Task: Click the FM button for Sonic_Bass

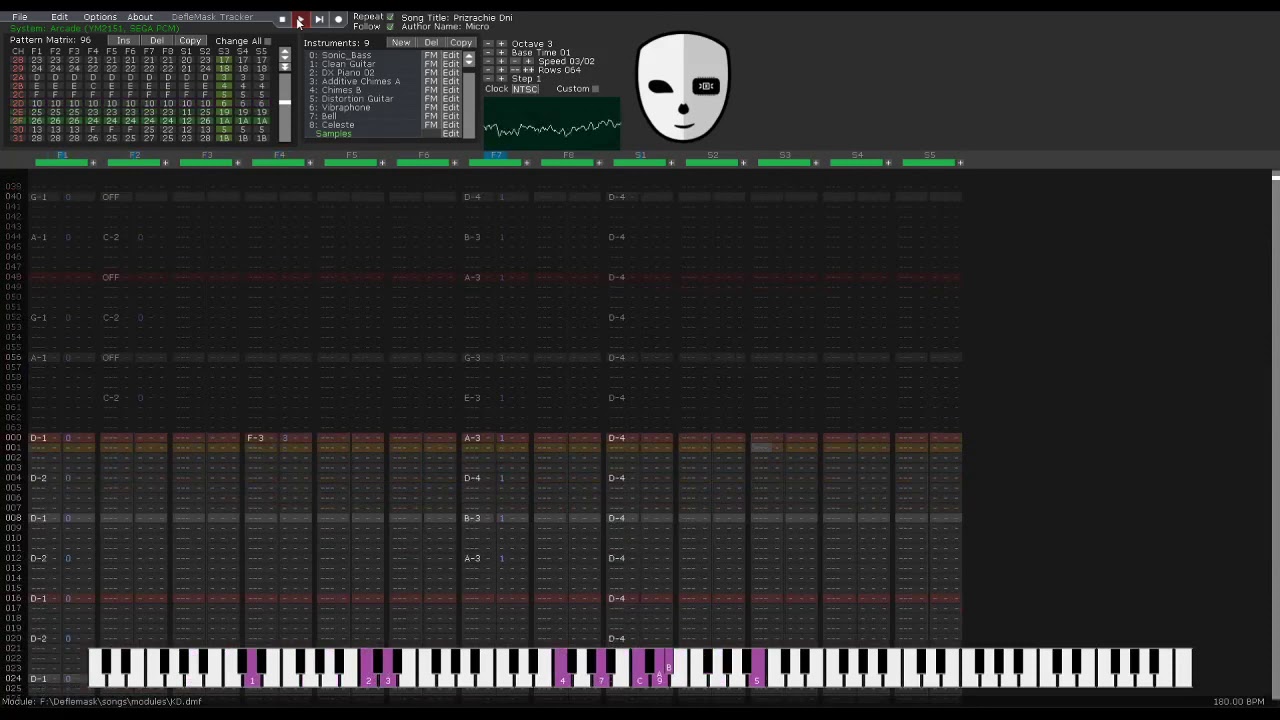Action: point(431,55)
